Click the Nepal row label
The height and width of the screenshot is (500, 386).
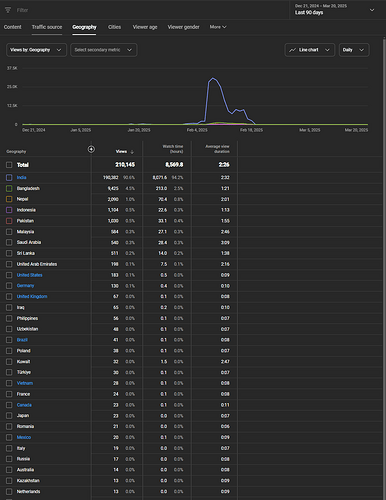(22, 199)
